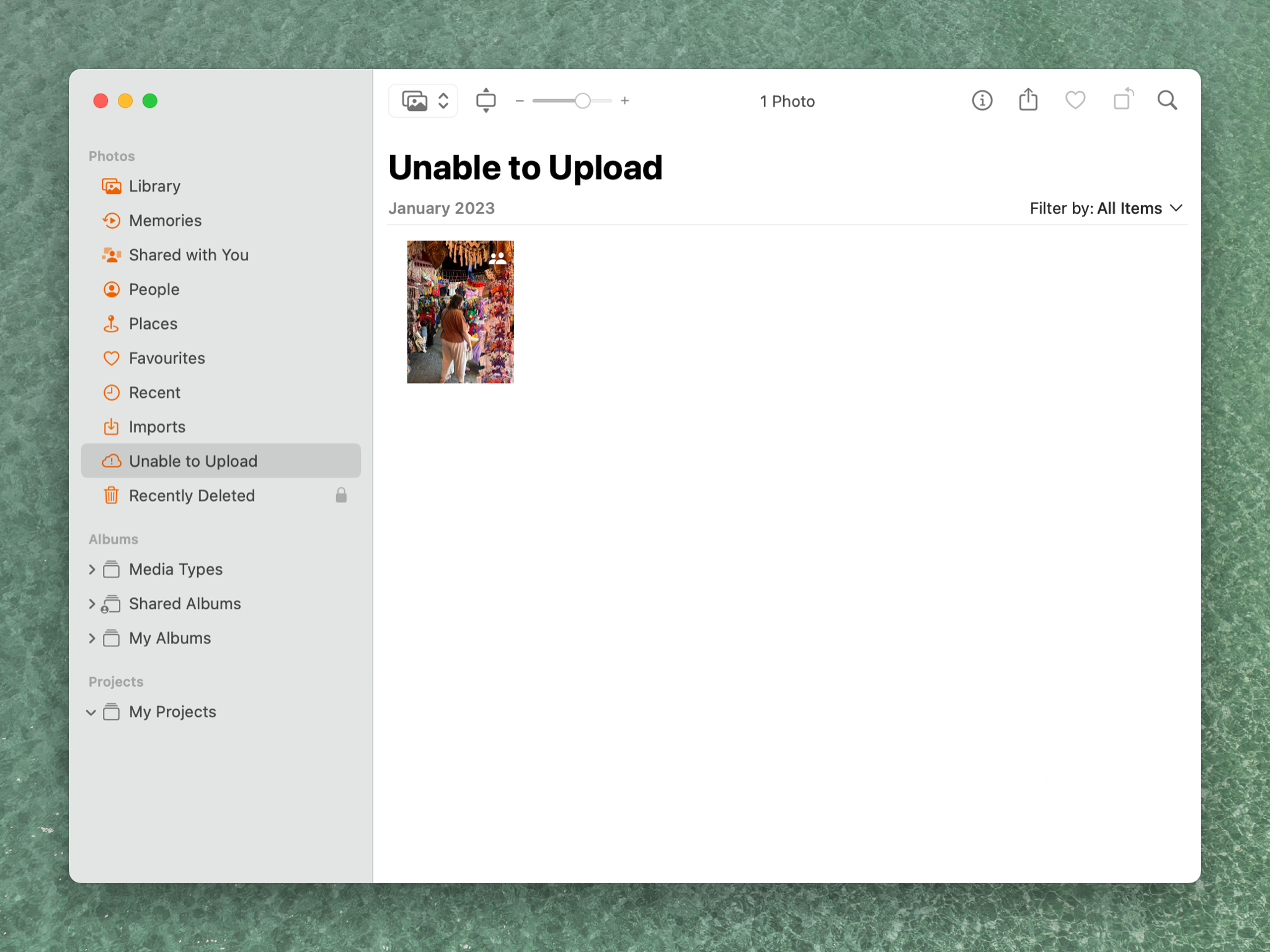Open the Info panel icon
The image size is (1270, 952).
[x=982, y=100]
